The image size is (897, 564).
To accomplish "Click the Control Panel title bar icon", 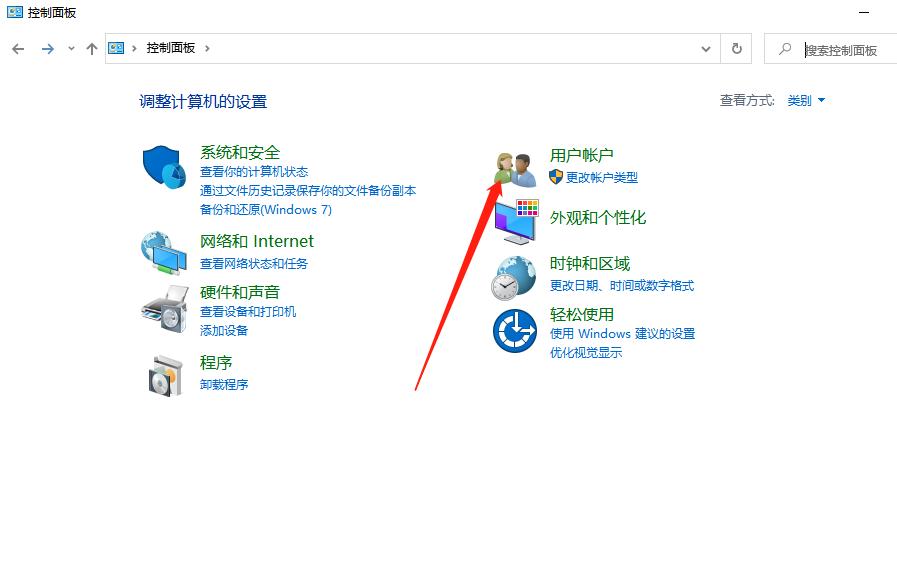I will [x=15, y=12].
